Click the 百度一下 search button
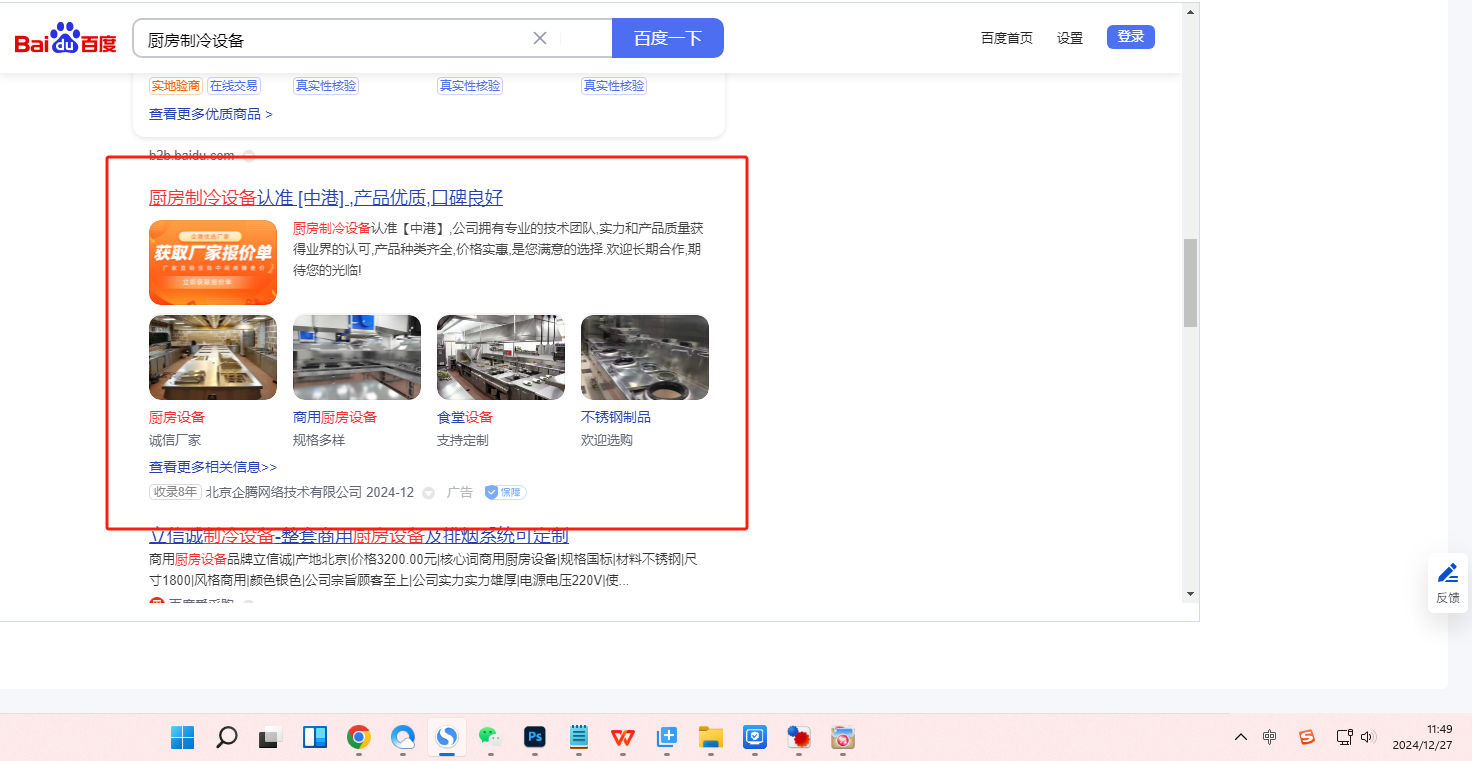Image resolution: width=1472 pixels, height=761 pixels. [667, 39]
